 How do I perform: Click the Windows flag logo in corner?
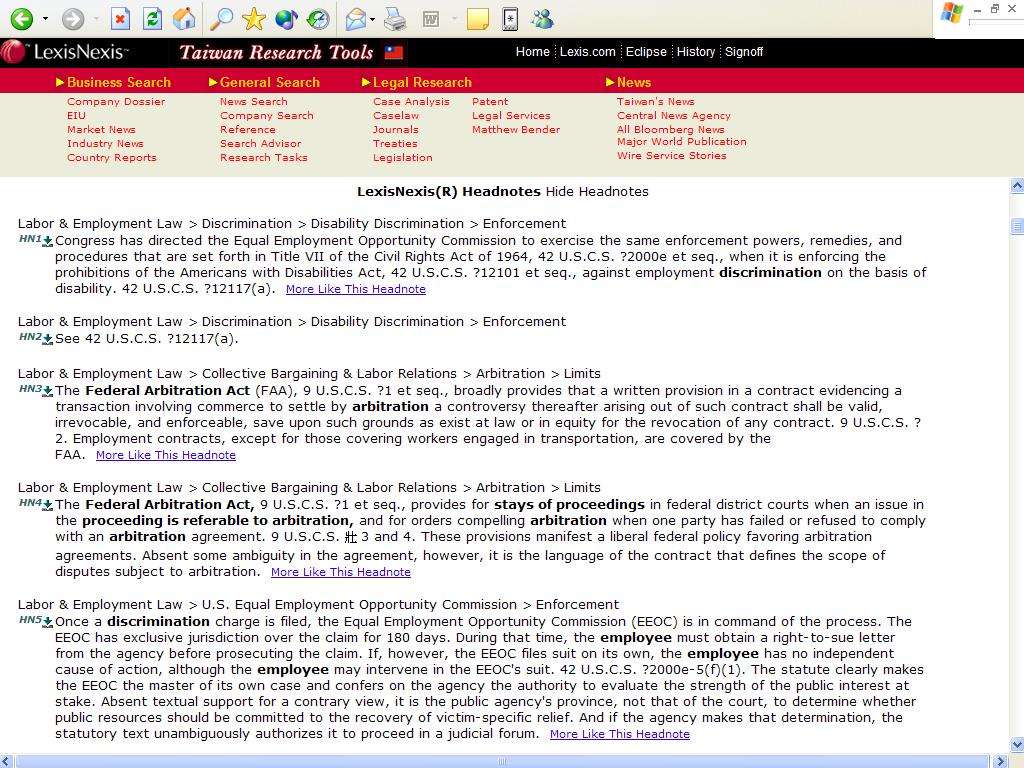(952, 14)
